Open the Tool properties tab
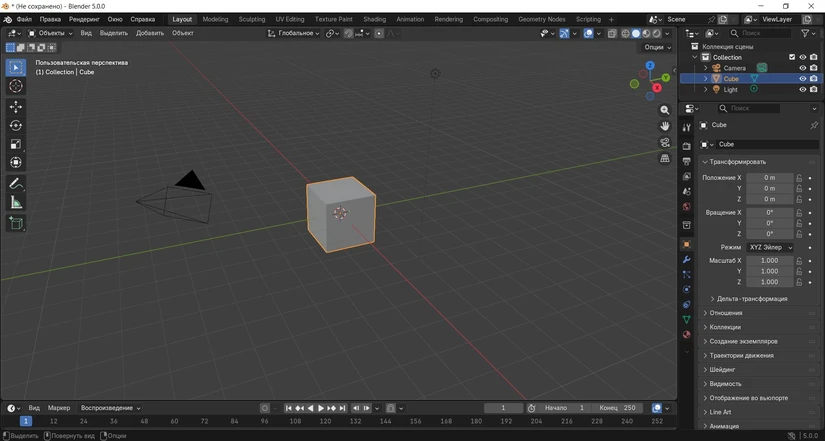This screenshot has height=441, width=825. 687,127
